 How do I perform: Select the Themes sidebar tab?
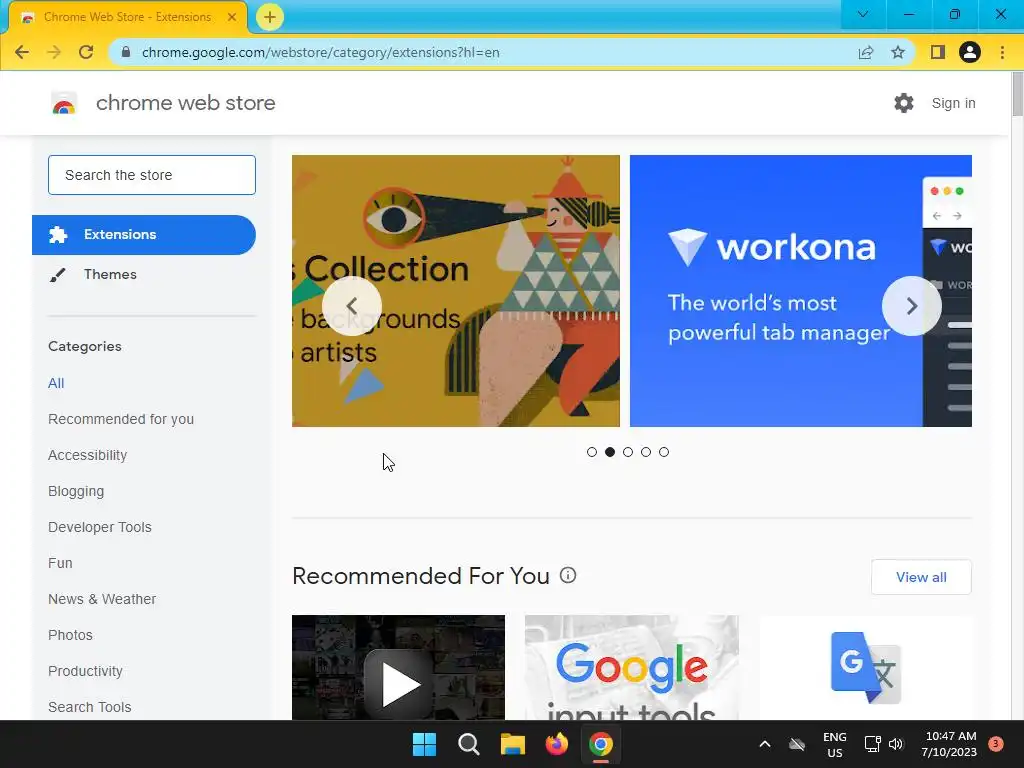[x=144, y=274]
